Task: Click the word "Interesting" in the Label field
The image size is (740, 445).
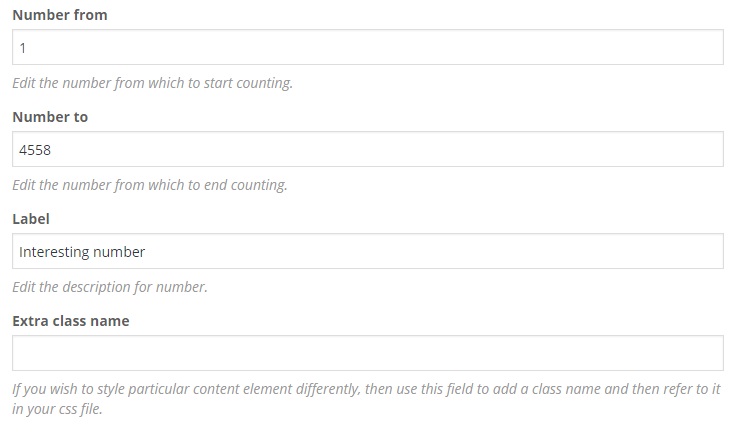Action: [x=54, y=252]
